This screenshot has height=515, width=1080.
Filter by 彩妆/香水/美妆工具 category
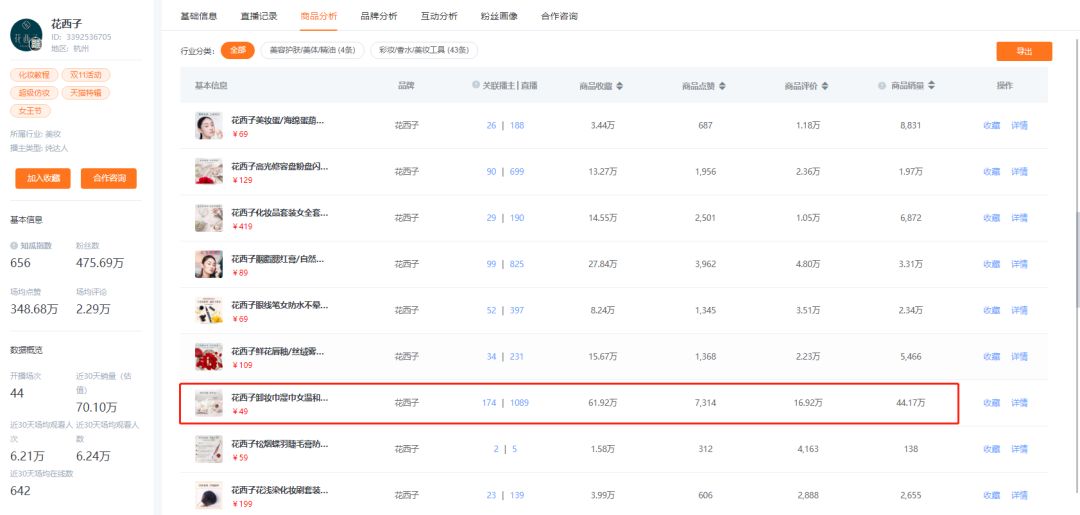tap(424, 50)
